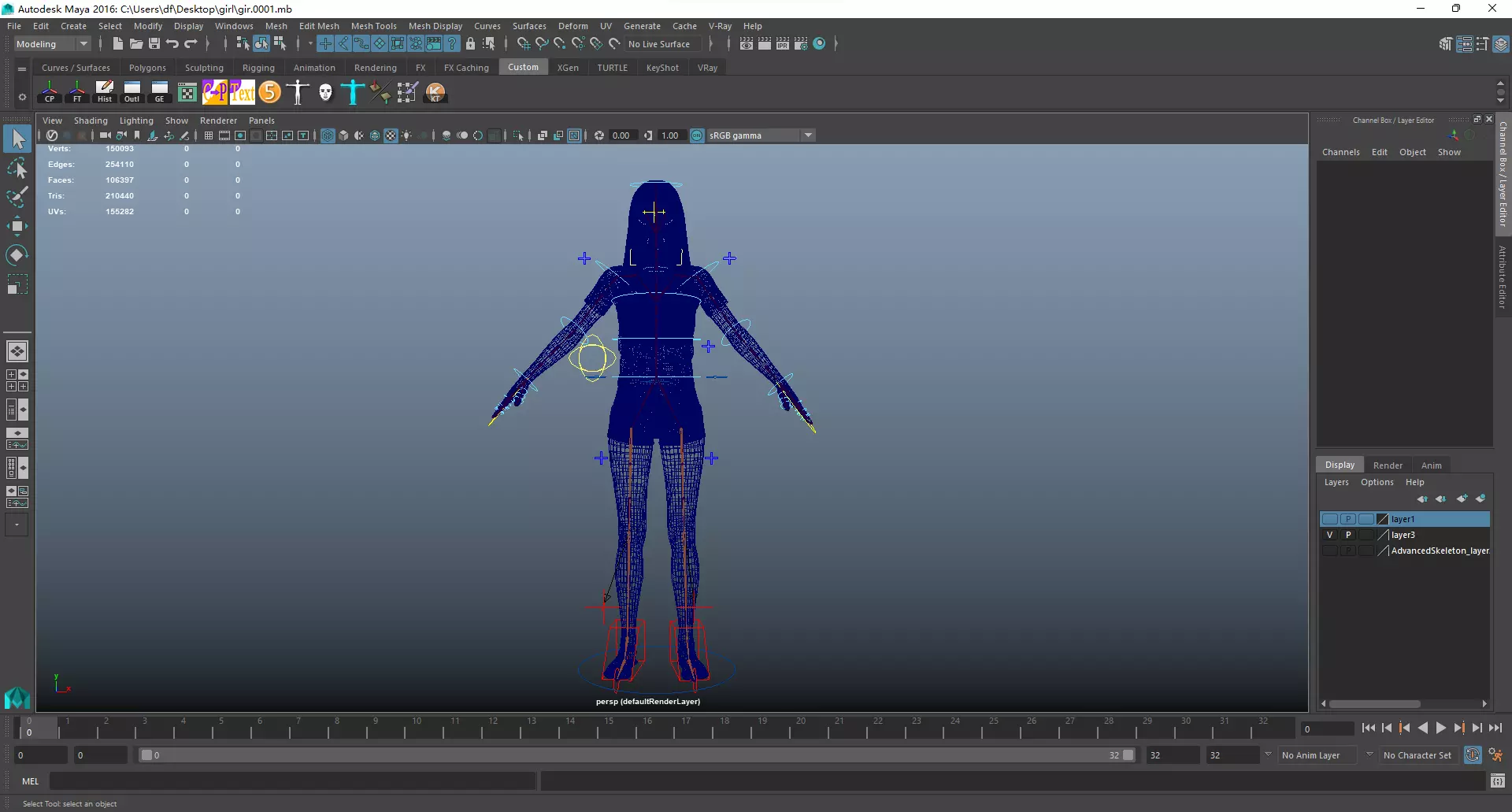The height and width of the screenshot is (812, 1512).
Task: Open the No Character Set dropdown
Action: [x=1417, y=755]
